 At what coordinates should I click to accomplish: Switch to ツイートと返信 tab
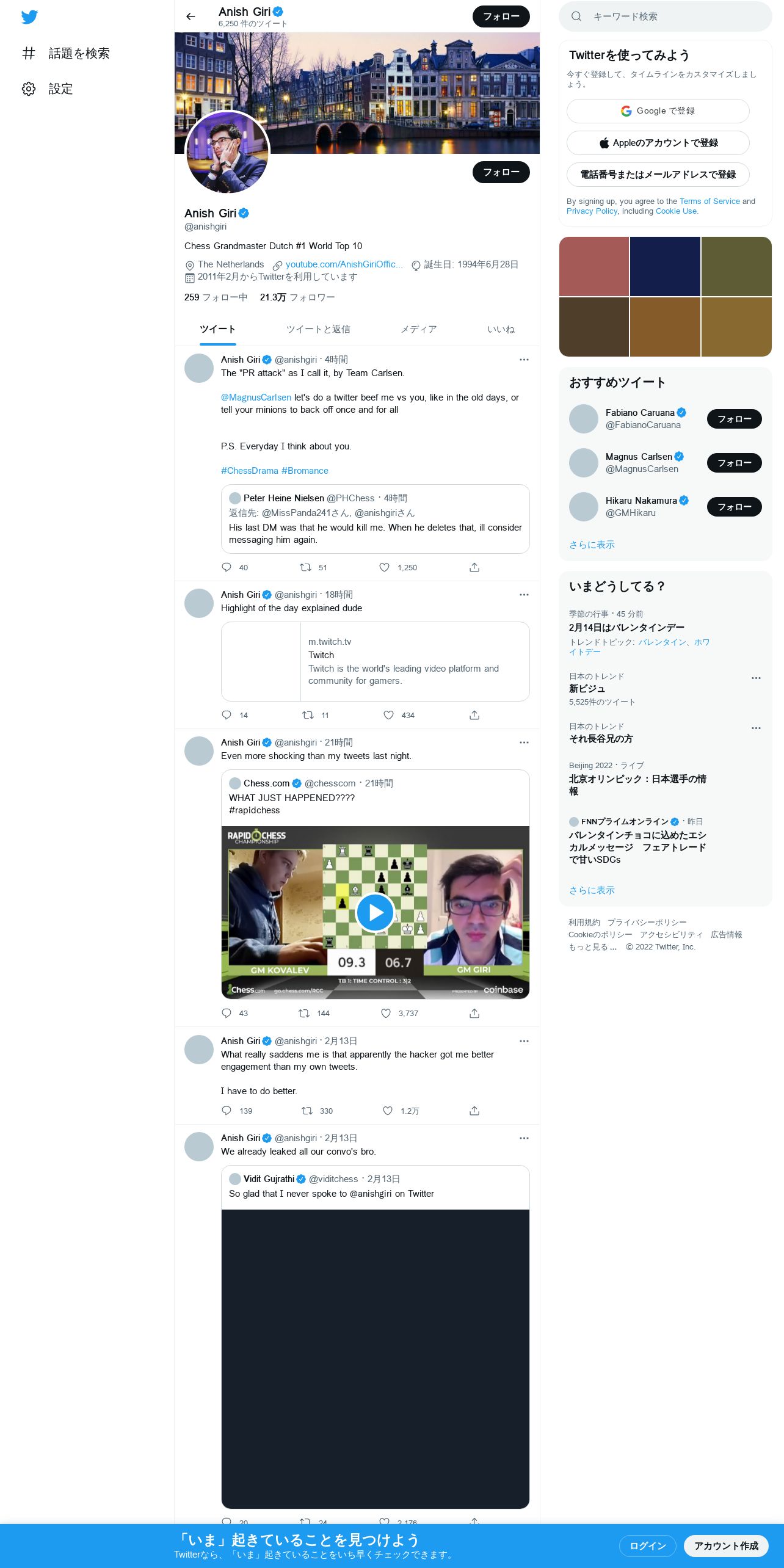pyautogui.click(x=318, y=329)
